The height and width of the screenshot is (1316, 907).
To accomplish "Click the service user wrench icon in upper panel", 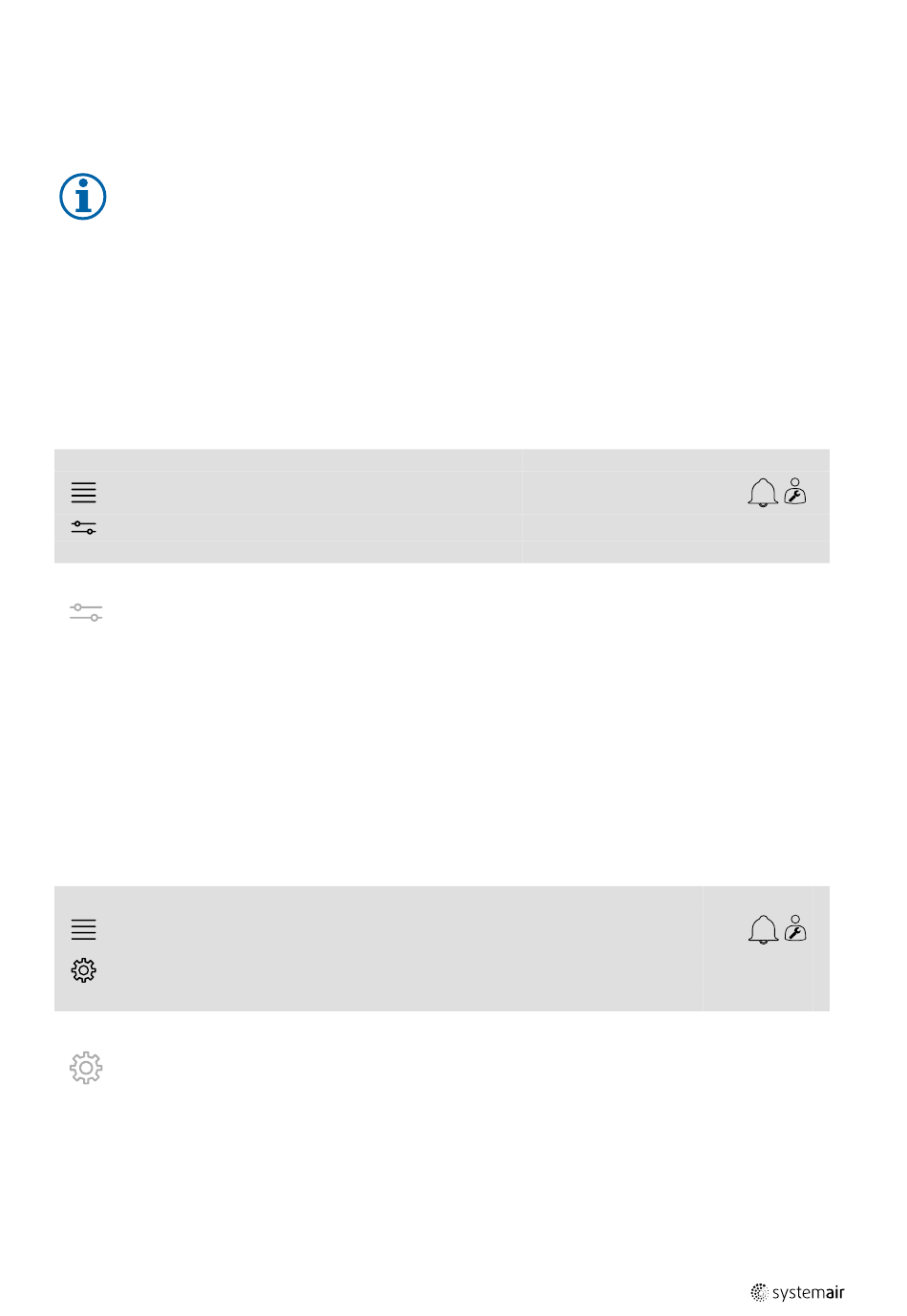I will coord(795,492).
